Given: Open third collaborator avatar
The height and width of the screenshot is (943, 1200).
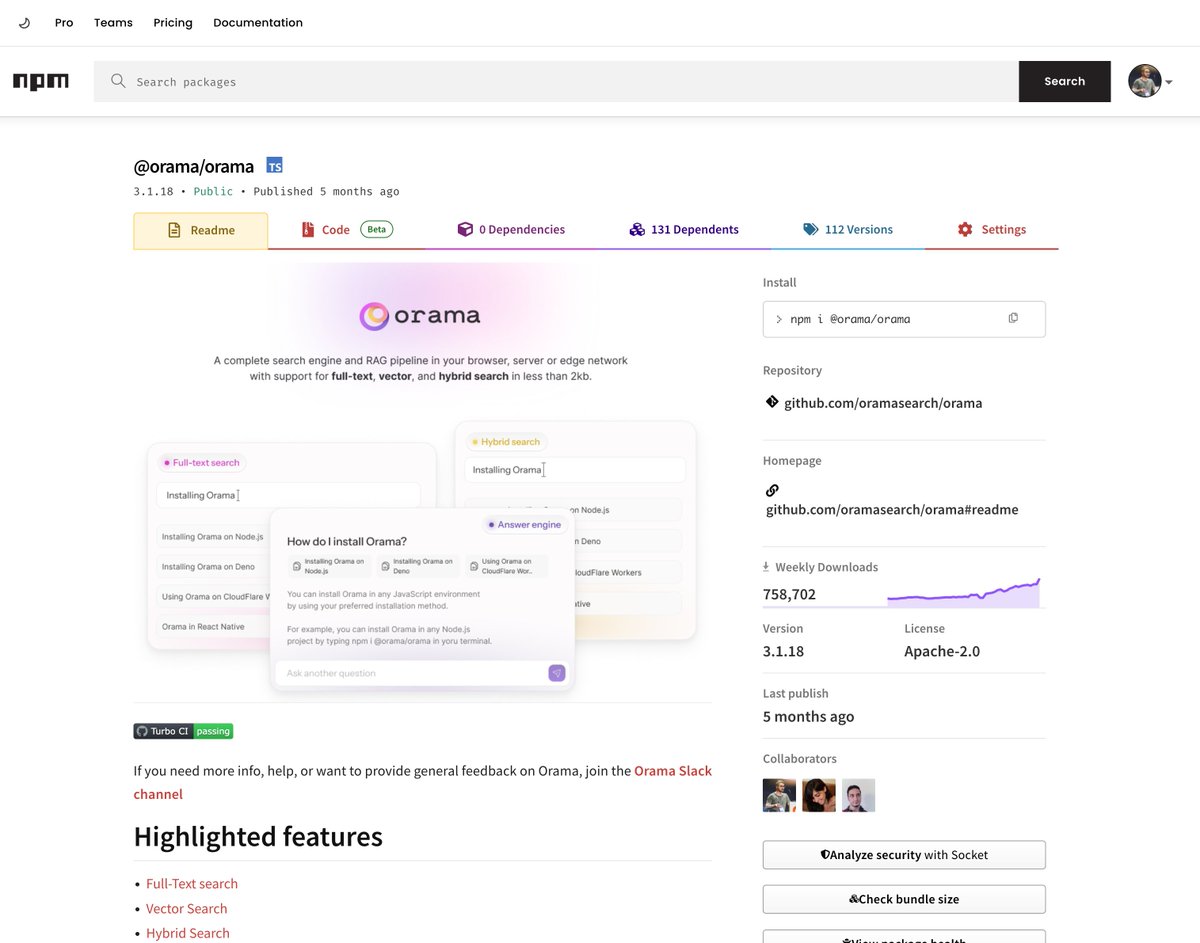Looking at the screenshot, I should (x=858, y=795).
